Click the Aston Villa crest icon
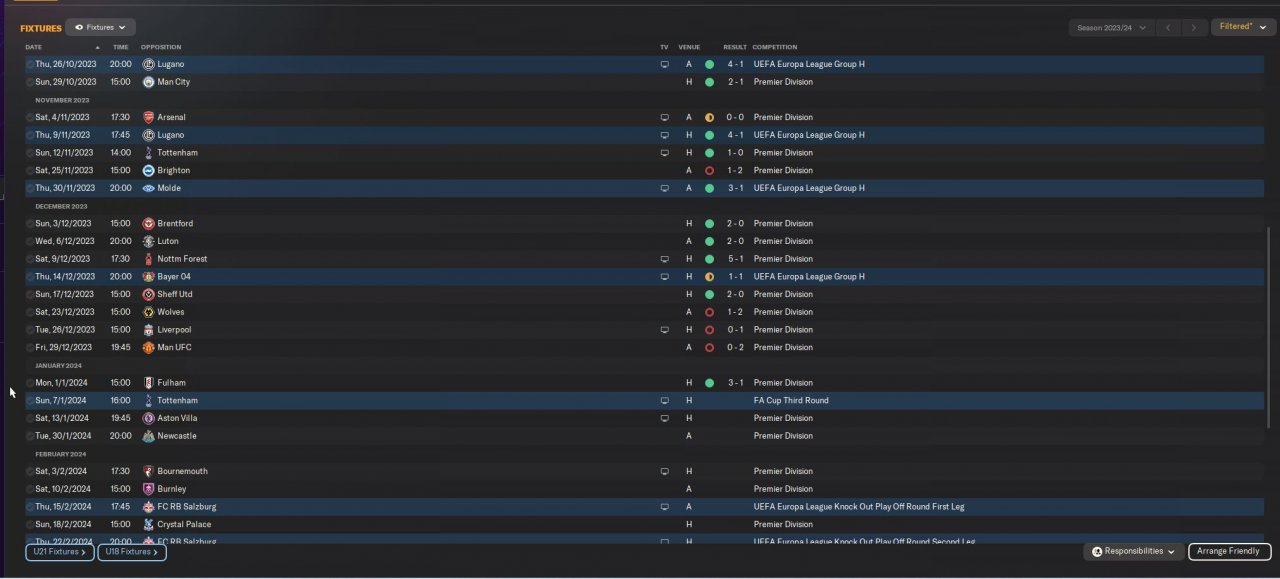Image resolution: width=1280 pixels, height=579 pixels. coord(148,418)
